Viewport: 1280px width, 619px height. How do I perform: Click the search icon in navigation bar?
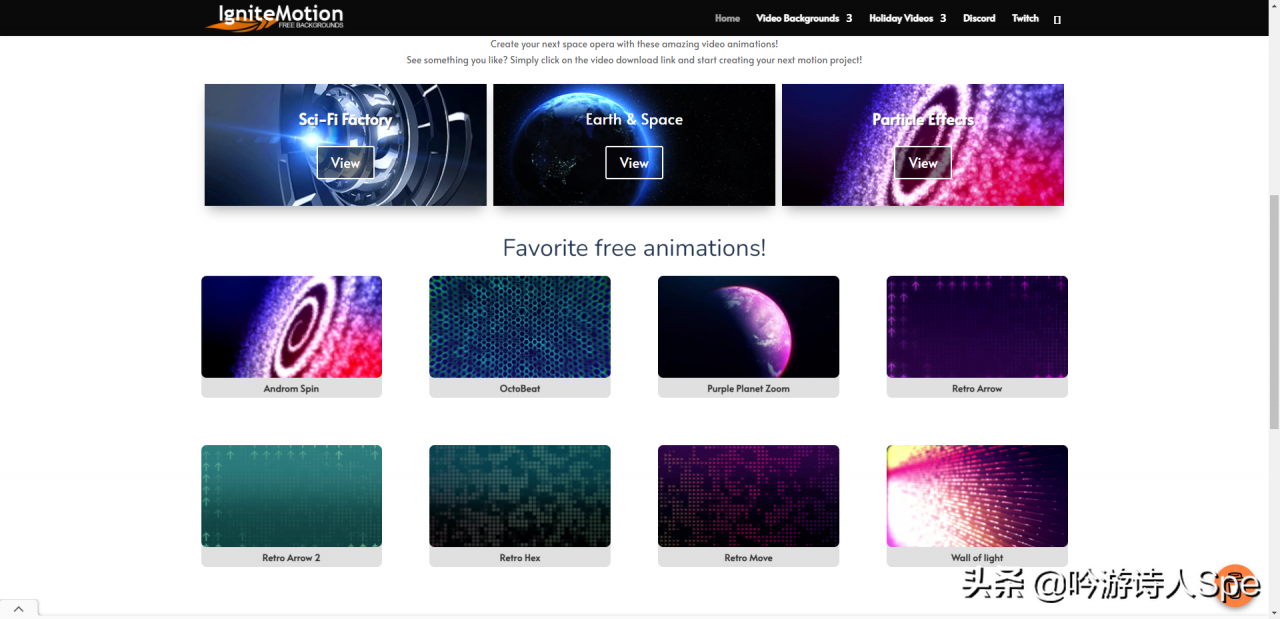click(1057, 19)
